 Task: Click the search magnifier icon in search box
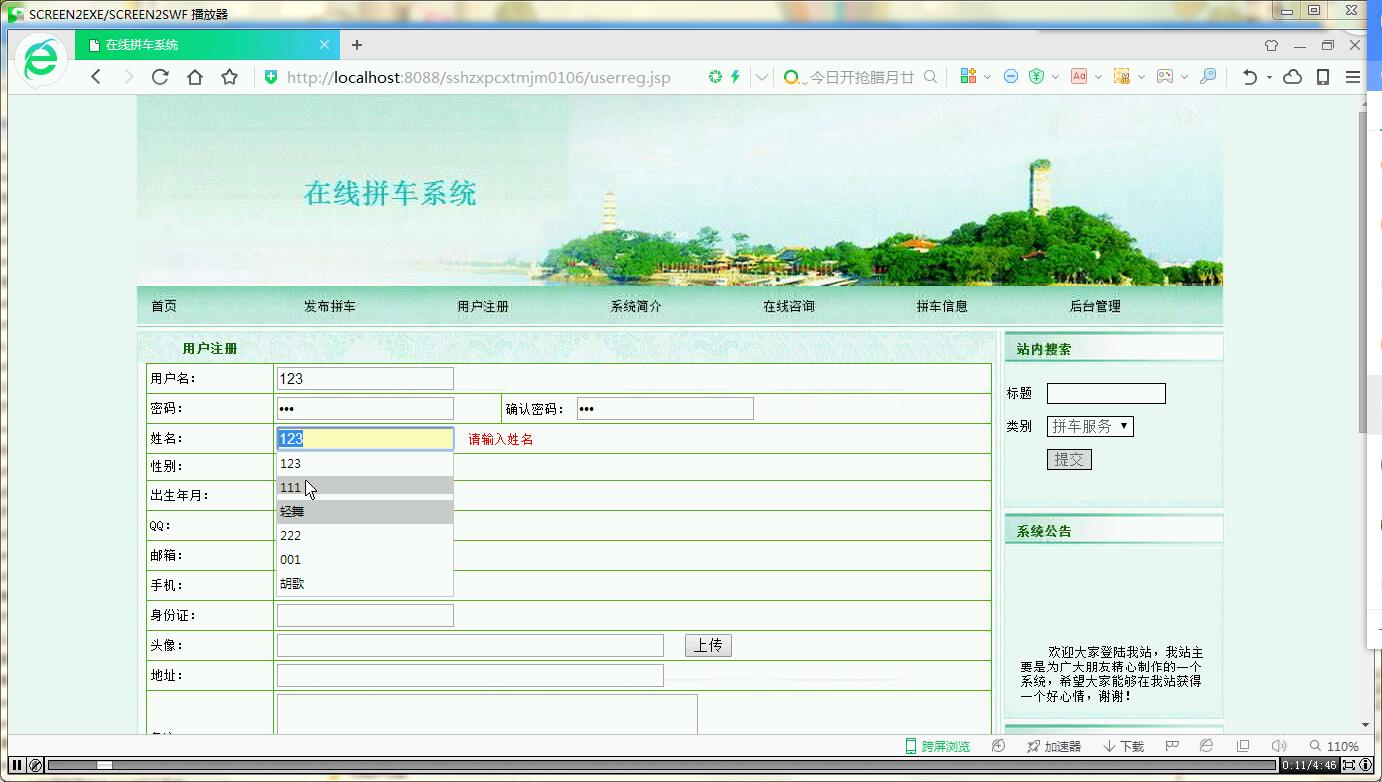tap(930, 77)
